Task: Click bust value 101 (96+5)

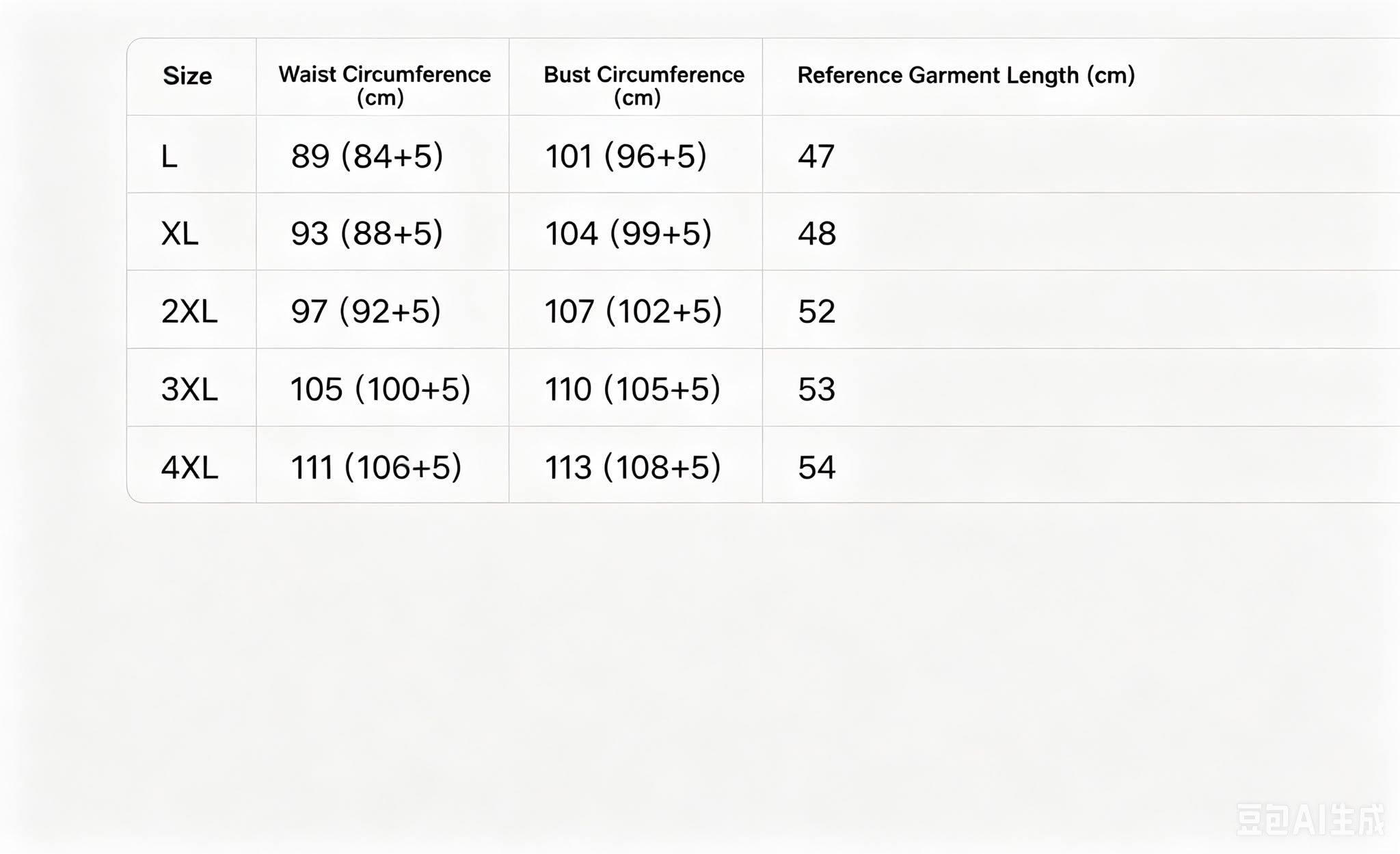Action: click(x=625, y=157)
